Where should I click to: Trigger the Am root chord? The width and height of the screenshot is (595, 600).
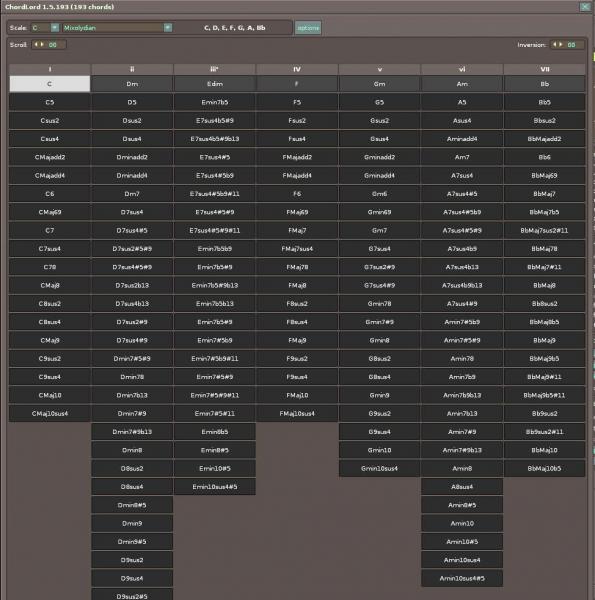click(x=462, y=84)
